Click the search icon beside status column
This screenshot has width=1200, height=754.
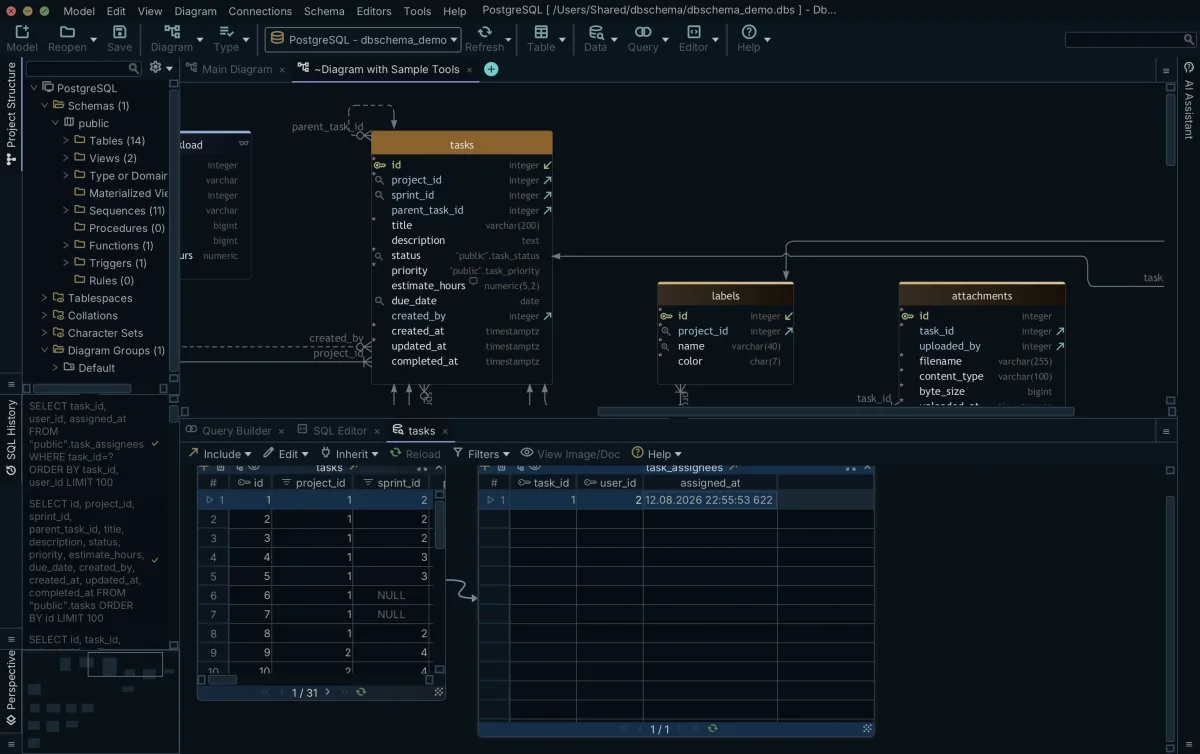[379, 256]
